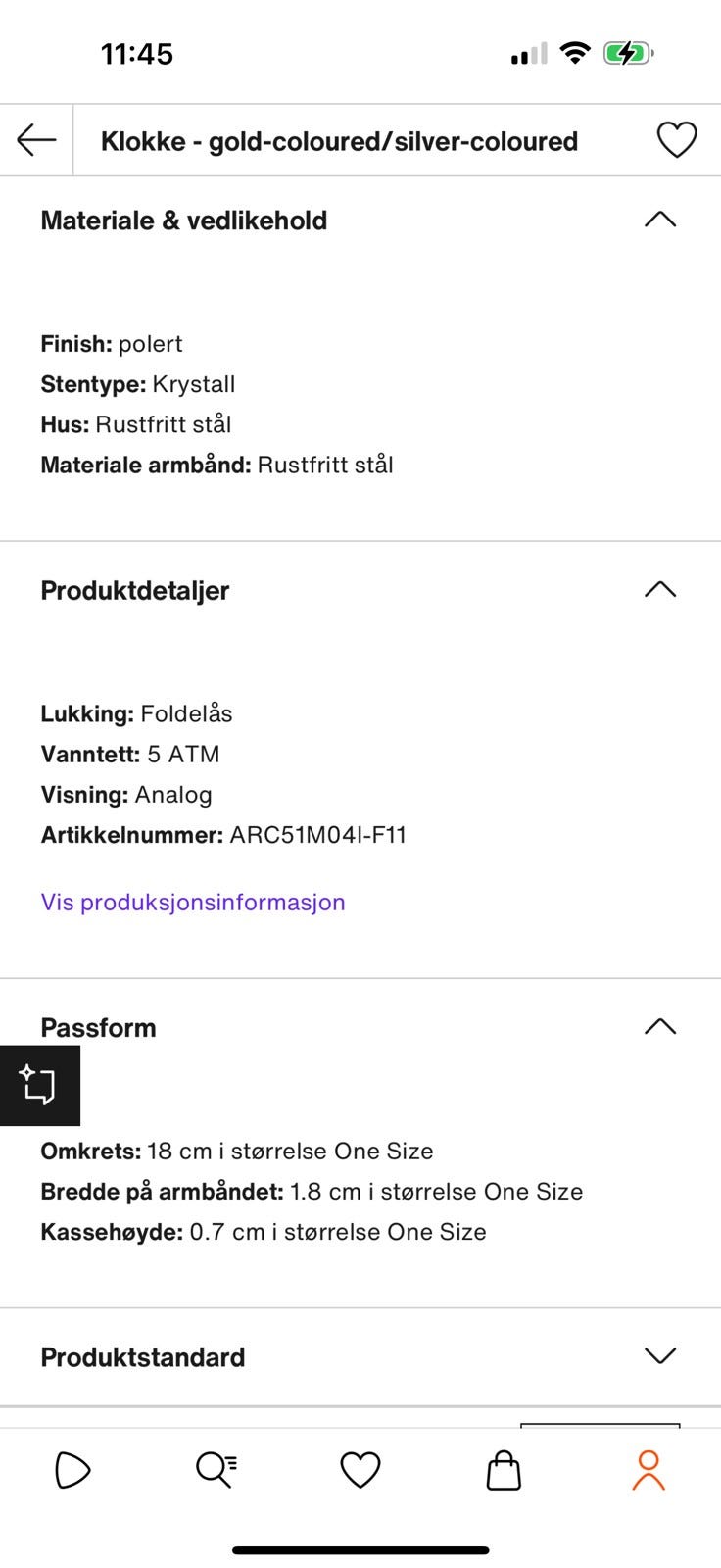721x1568 pixels.
Task: Open the feedback sparkle widget
Action: pyautogui.click(x=39, y=1085)
